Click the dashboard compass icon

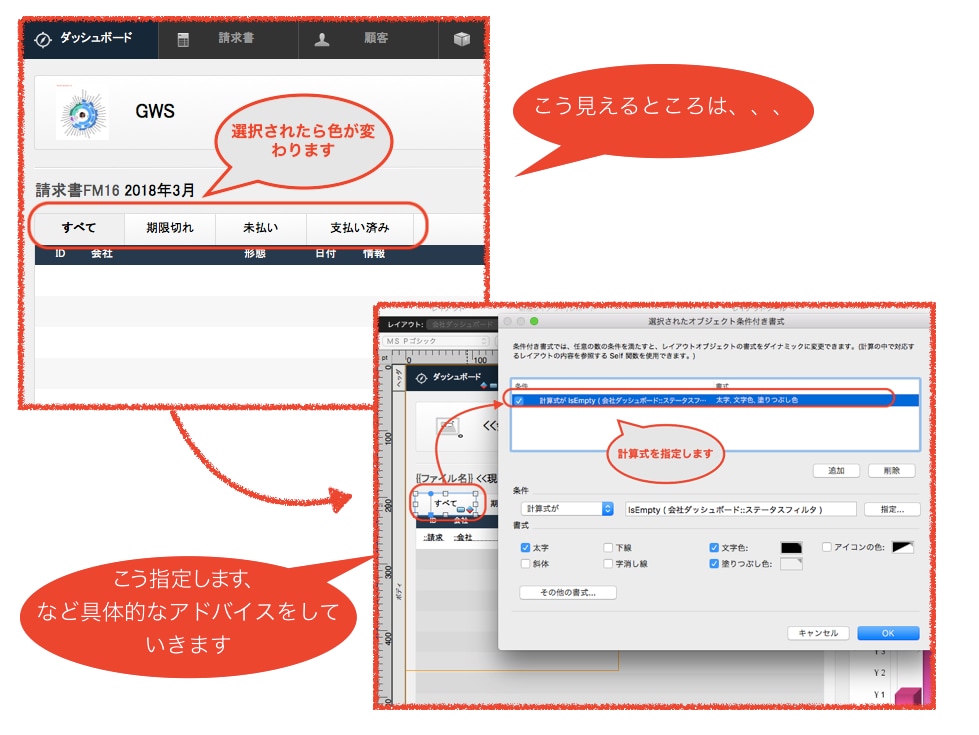pyautogui.click(x=42, y=39)
